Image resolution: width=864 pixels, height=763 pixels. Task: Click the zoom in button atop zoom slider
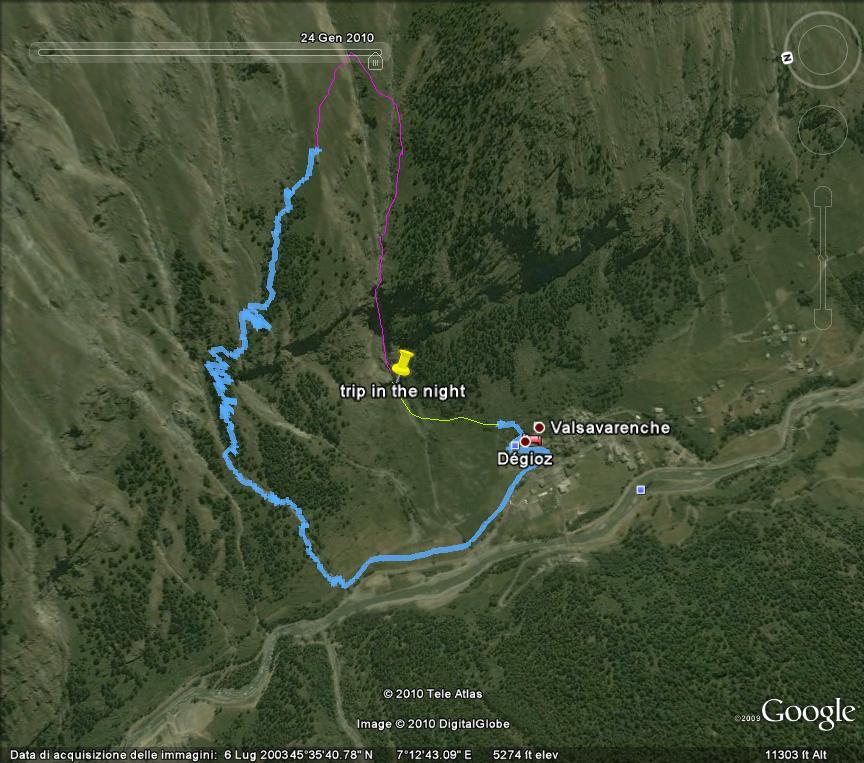823,196
